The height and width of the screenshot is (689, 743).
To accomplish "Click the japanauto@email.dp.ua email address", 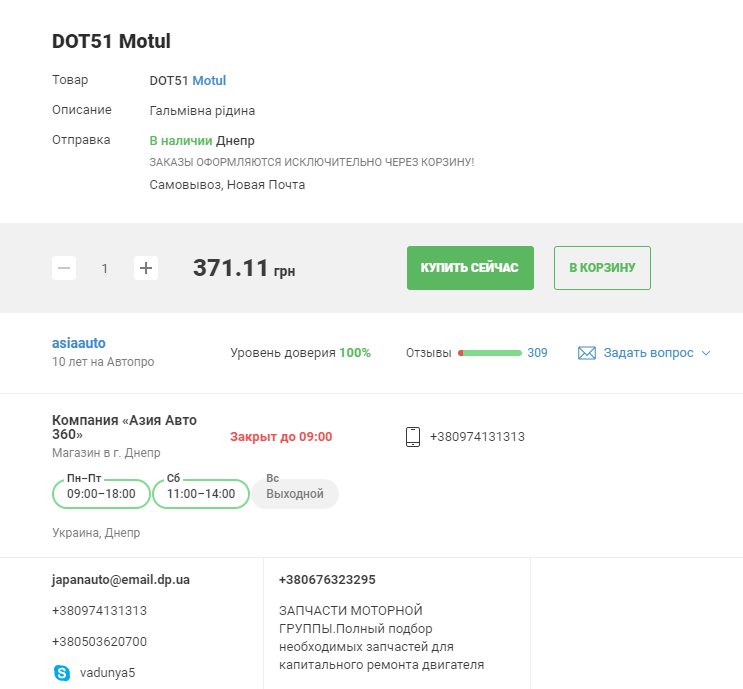I will (x=121, y=580).
